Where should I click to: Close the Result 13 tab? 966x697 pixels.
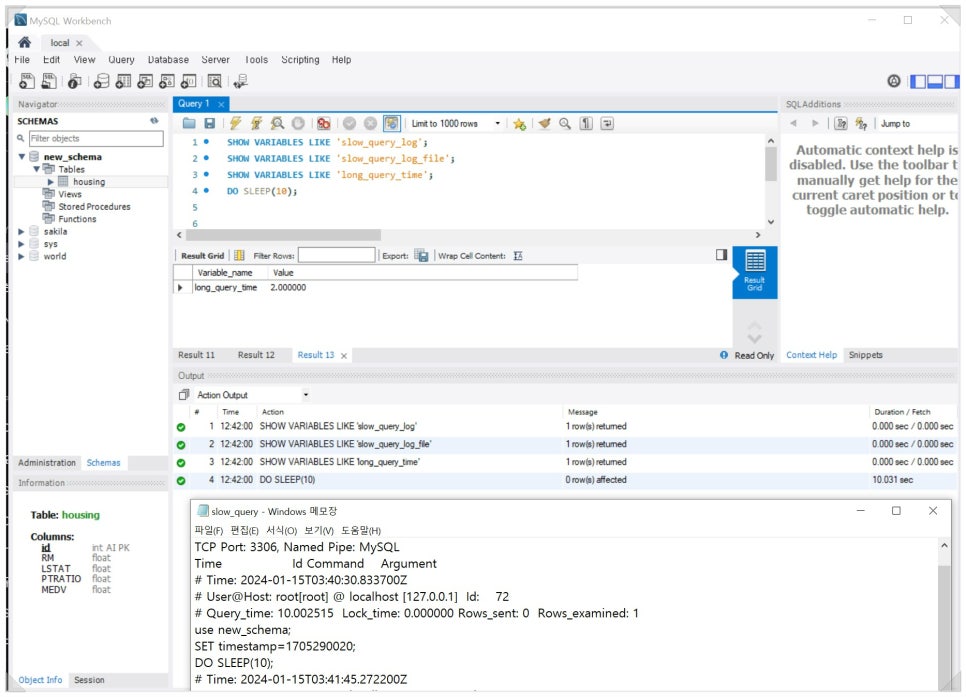(344, 356)
